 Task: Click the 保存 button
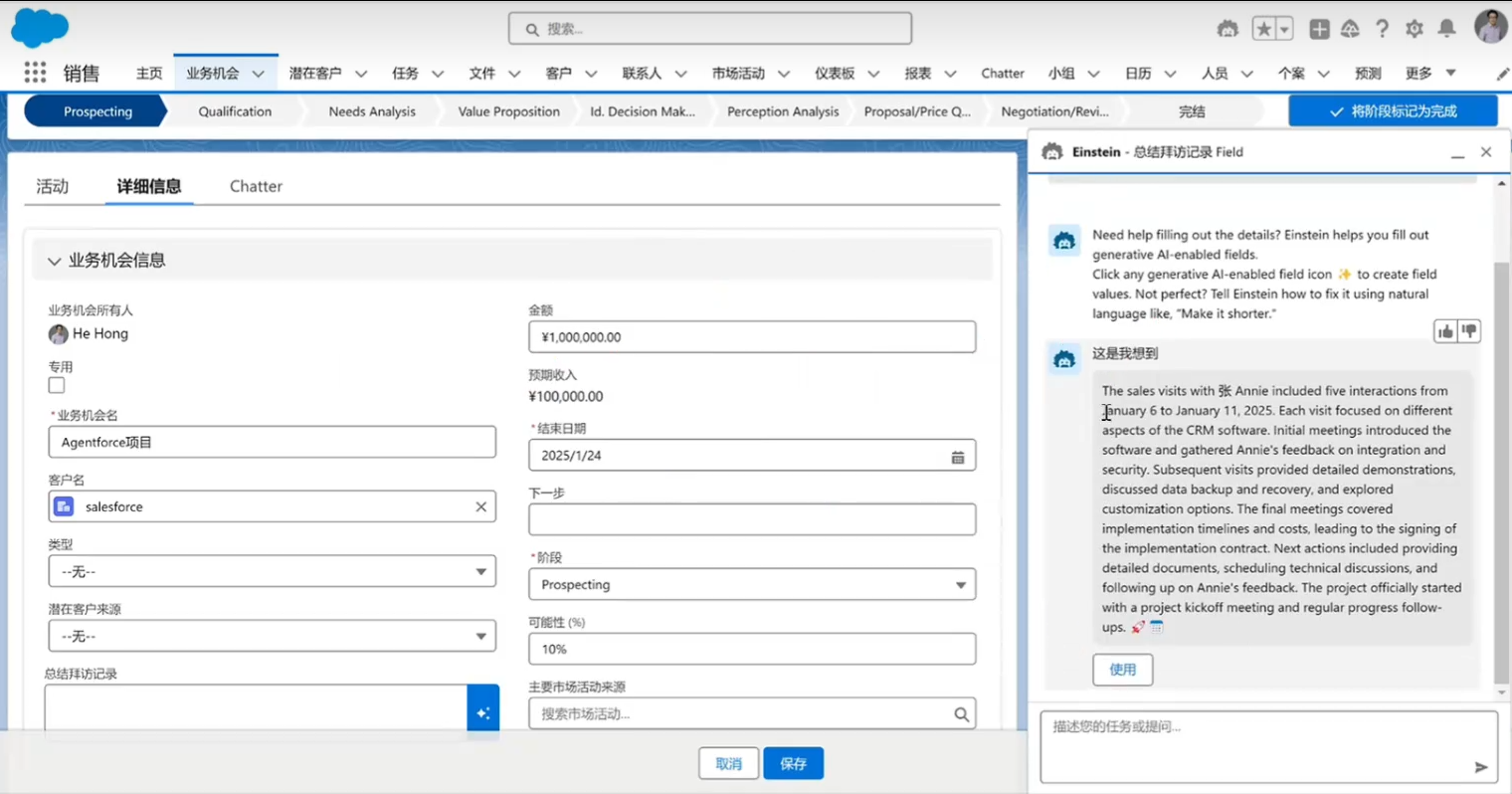pyautogui.click(x=794, y=763)
